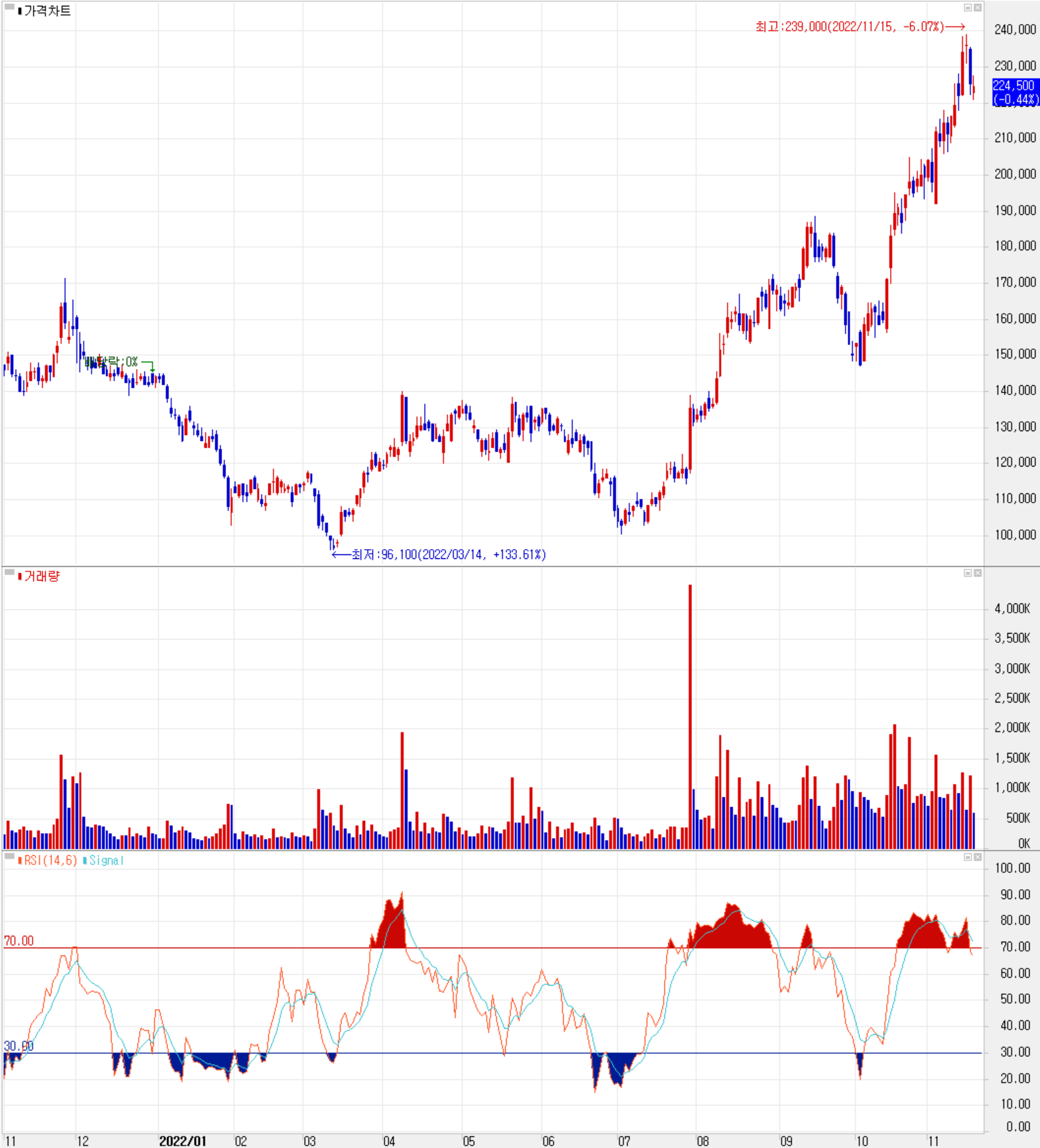This screenshot has height=1148, width=1040.
Task: Click the 4,000K volume axis label
Action: pos(1012,609)
